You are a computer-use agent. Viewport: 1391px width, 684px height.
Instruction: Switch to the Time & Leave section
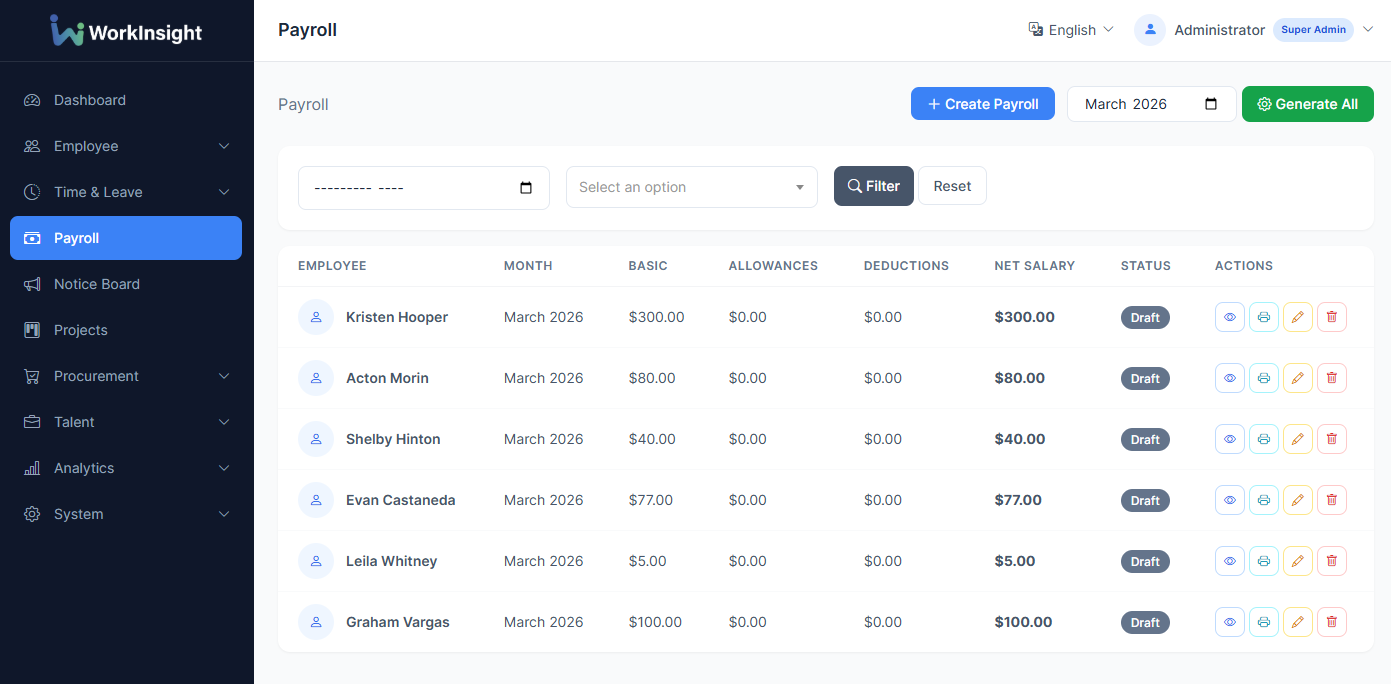click(x=96, y=192)
